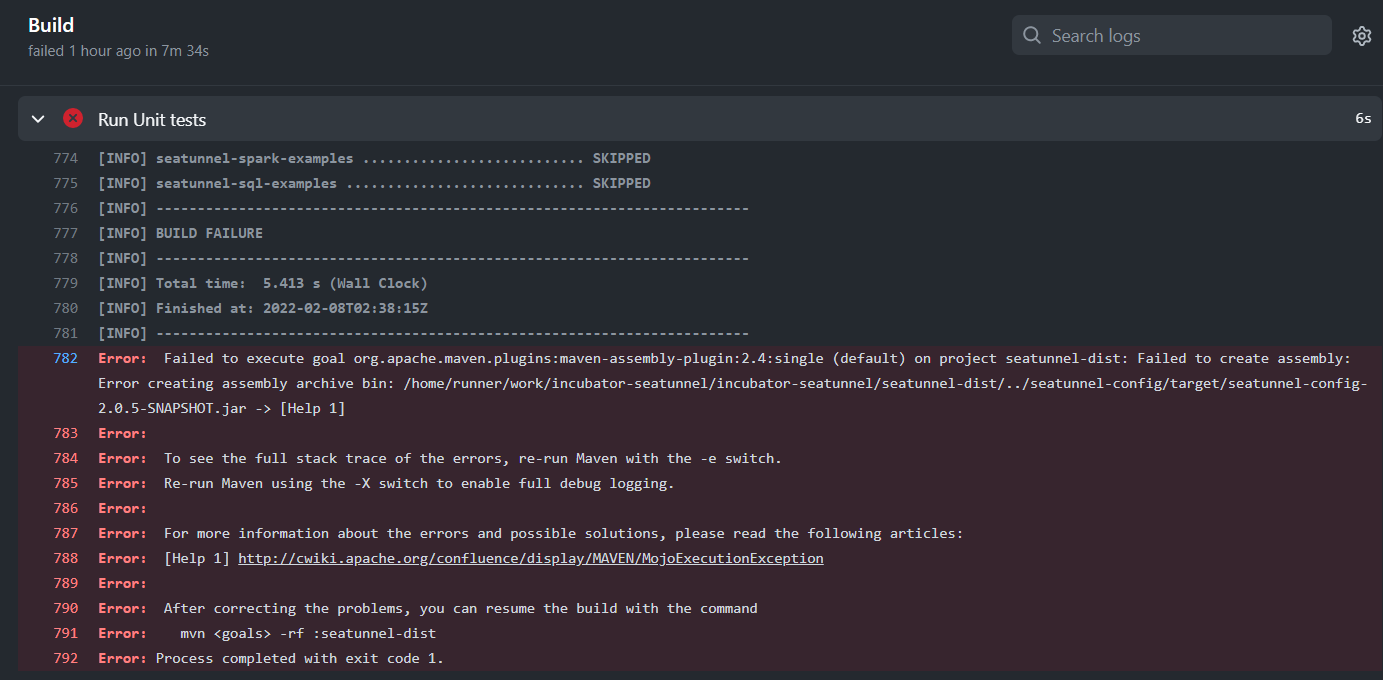
Task: Click 'For more information about the errors' line
Action: [x=563, y=533]
